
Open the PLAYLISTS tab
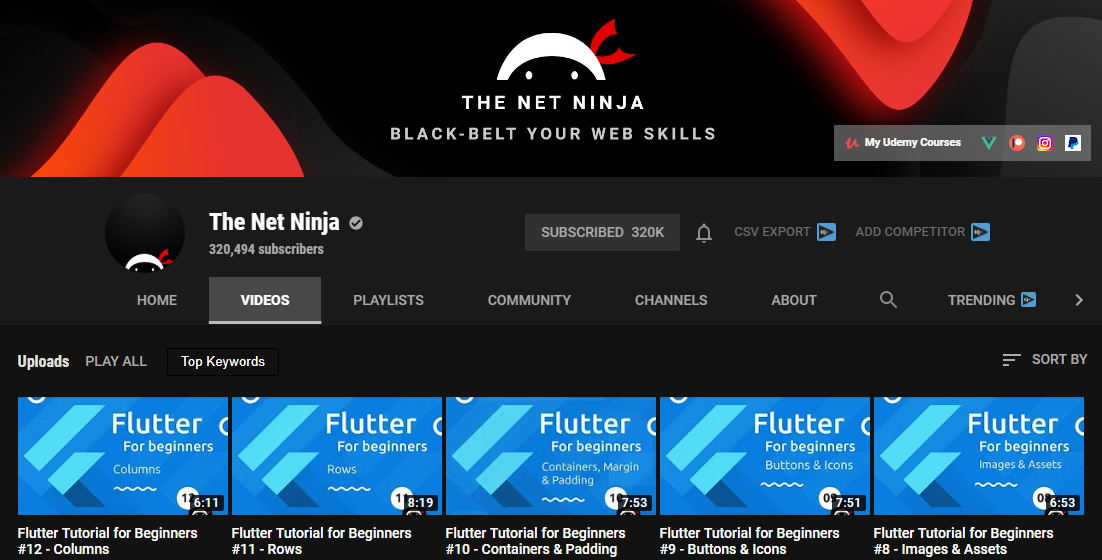click(x=388, y=300)
